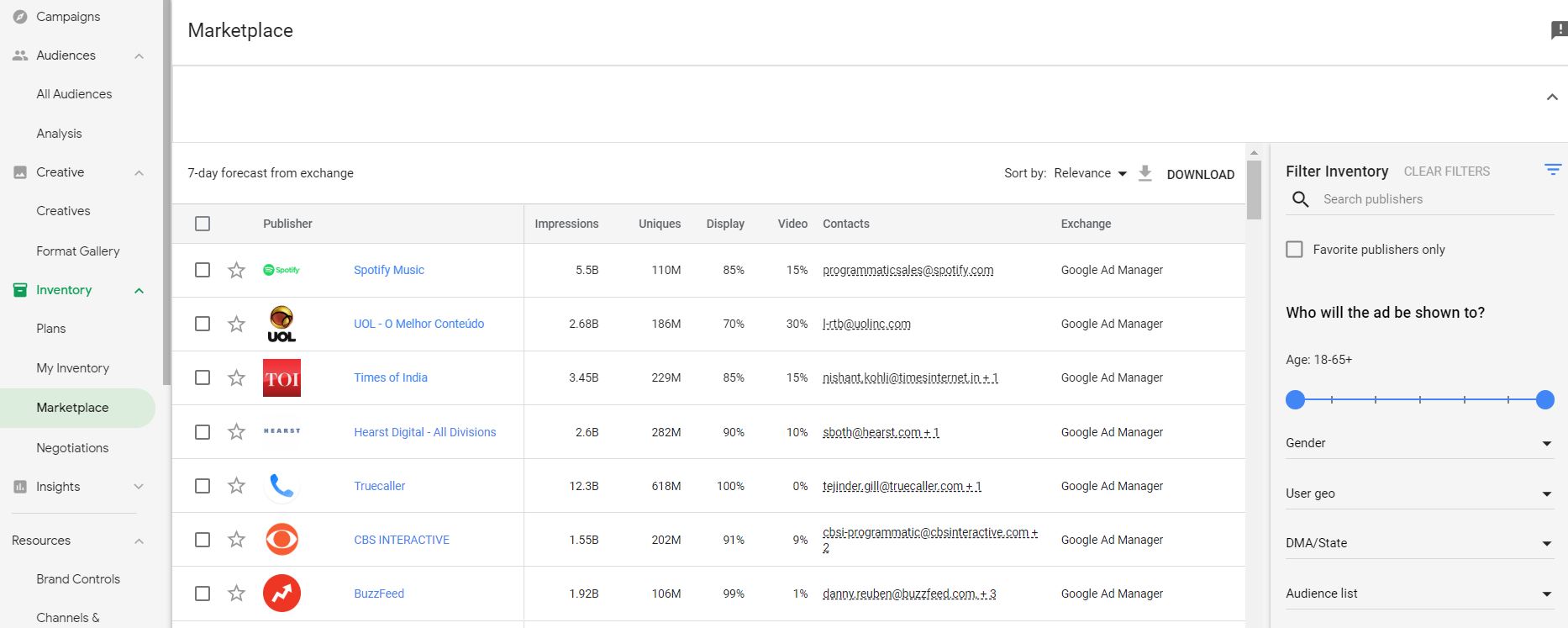Open the Sort by Relevance dropdown
Screen dimensions: 1568x628
tap(1090, 173)
